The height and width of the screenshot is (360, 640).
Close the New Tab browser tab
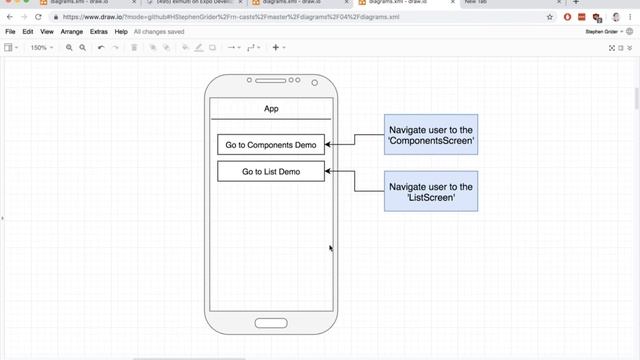559,2
